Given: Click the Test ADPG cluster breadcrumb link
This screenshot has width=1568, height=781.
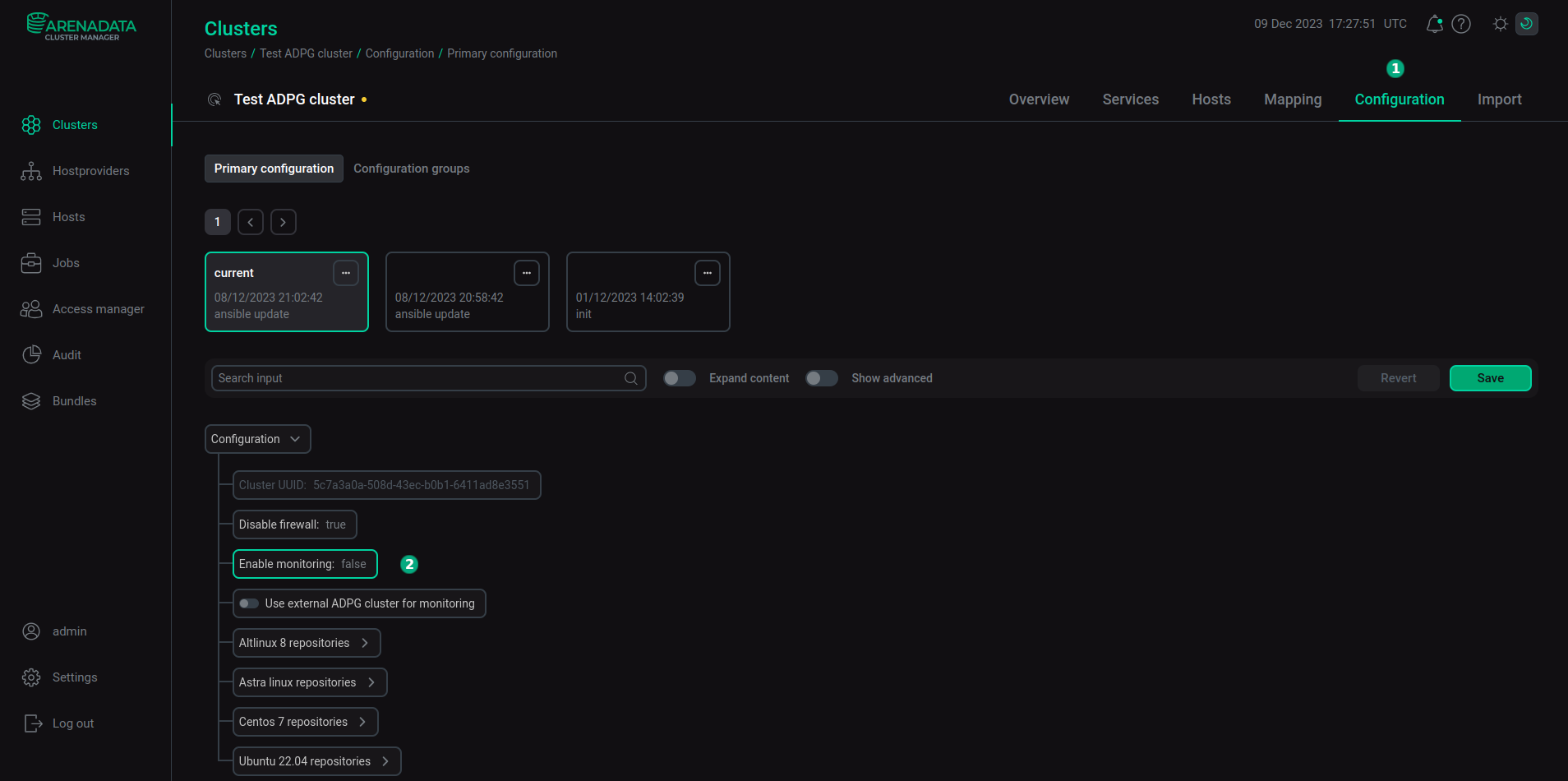Looking at the screenshot, I should click(306, 53).
